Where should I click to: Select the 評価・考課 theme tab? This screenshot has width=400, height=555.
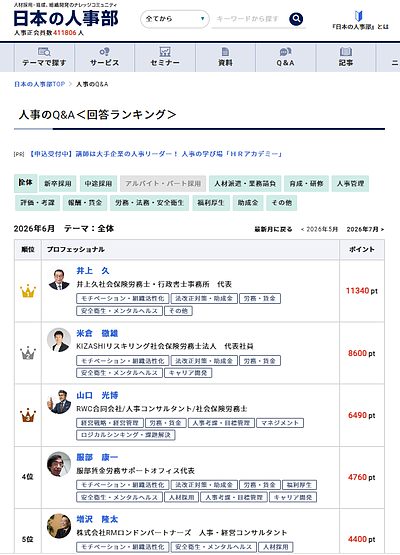[x=37, y=202]
